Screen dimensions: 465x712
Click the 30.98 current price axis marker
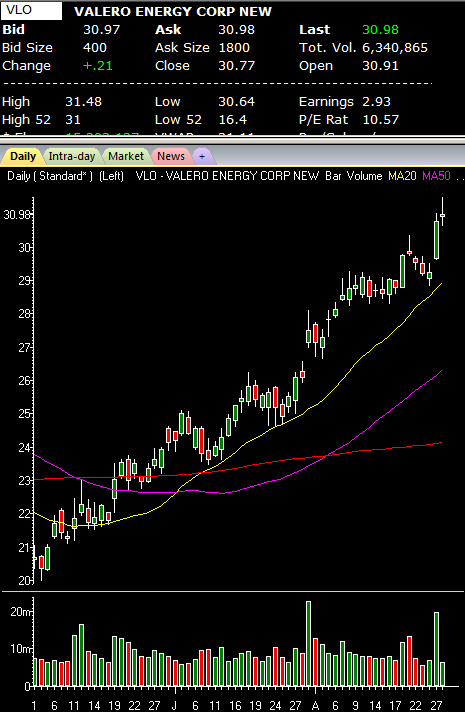[x=17, y=214]
